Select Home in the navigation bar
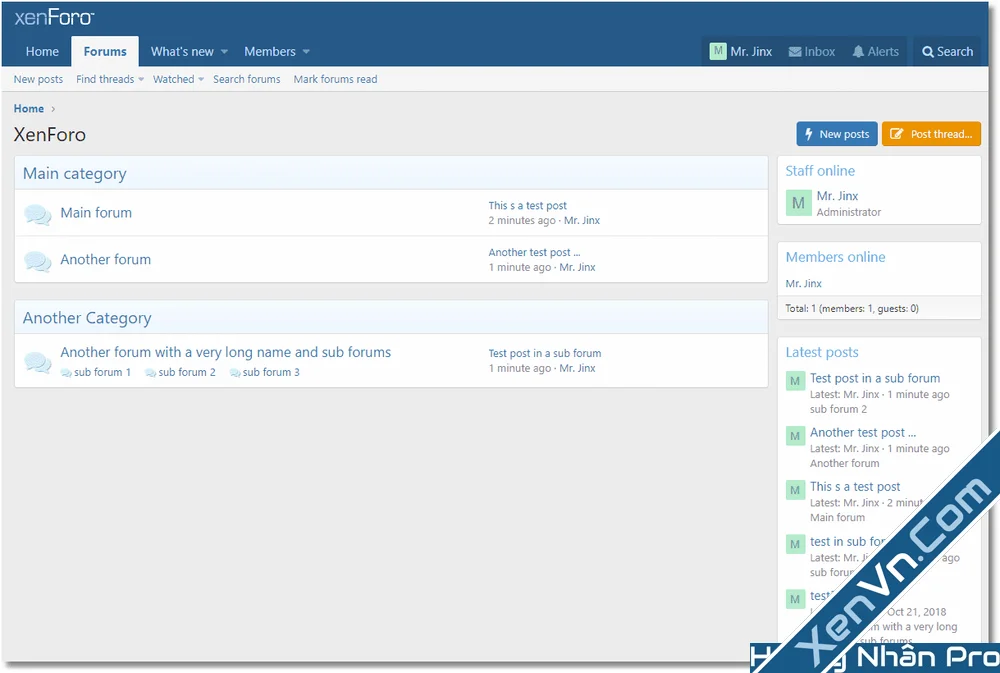 [42, 51]
